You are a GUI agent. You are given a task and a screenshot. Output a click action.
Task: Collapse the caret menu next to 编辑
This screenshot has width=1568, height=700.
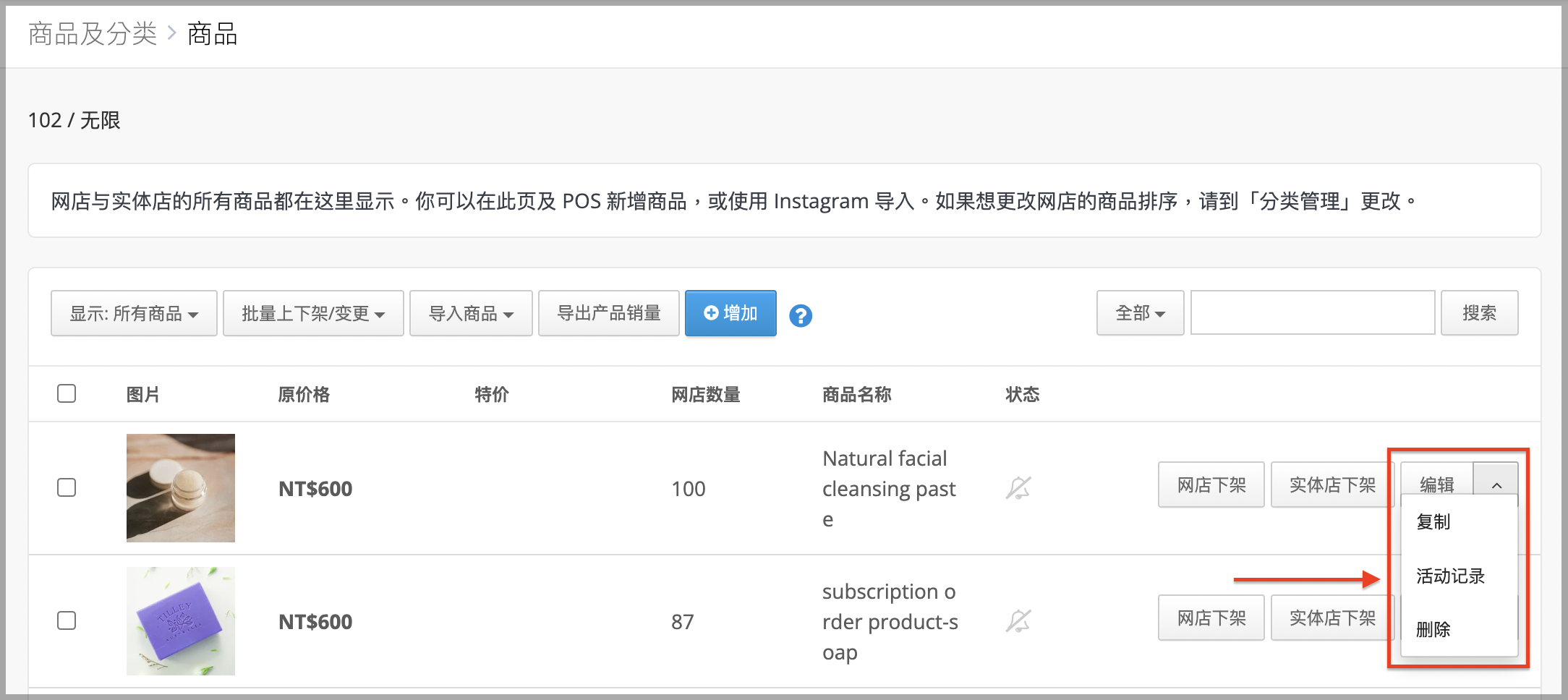[1496, 485]
